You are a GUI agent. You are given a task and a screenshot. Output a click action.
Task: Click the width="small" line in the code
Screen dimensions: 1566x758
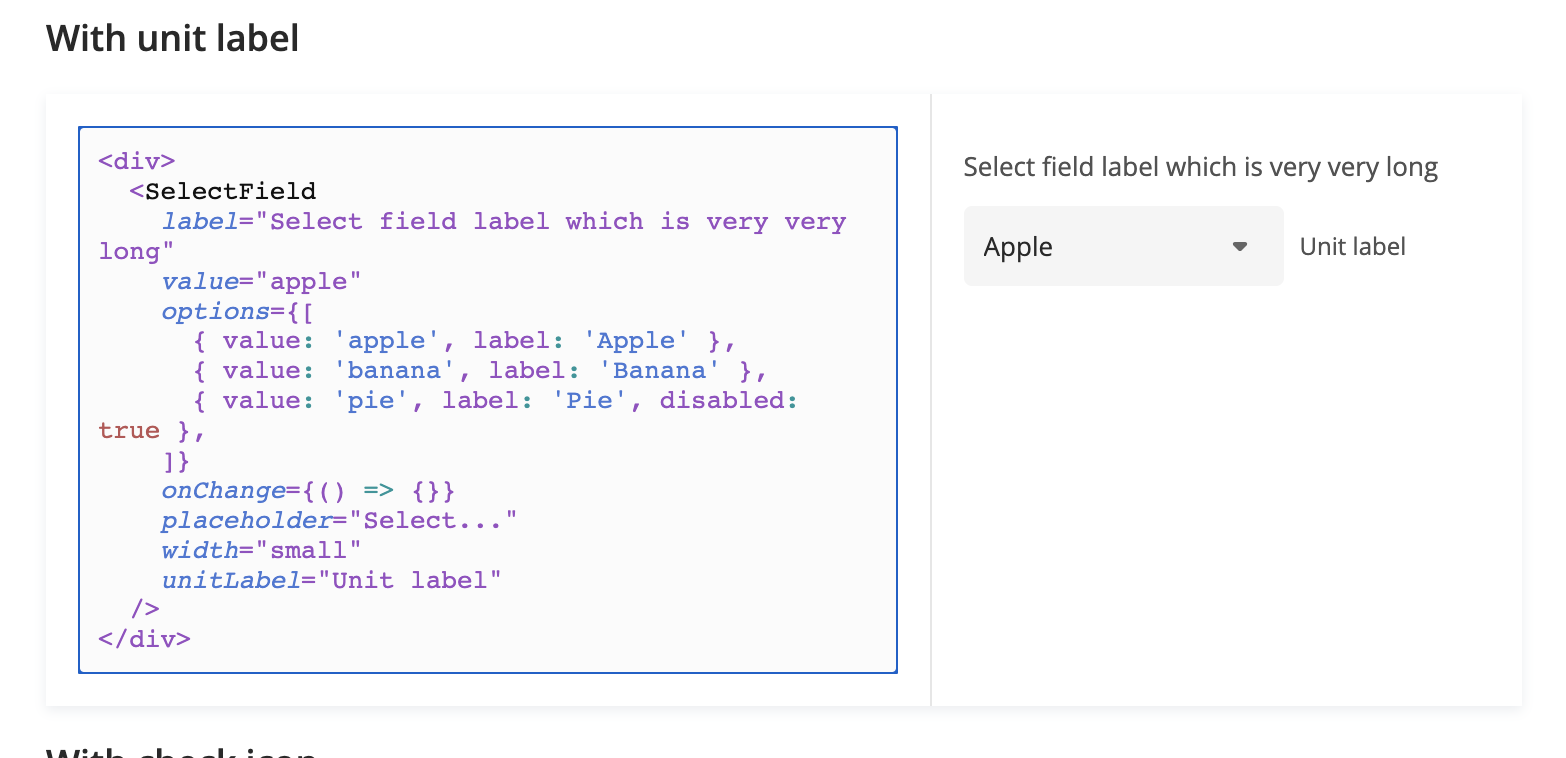[x=260, y=551]
